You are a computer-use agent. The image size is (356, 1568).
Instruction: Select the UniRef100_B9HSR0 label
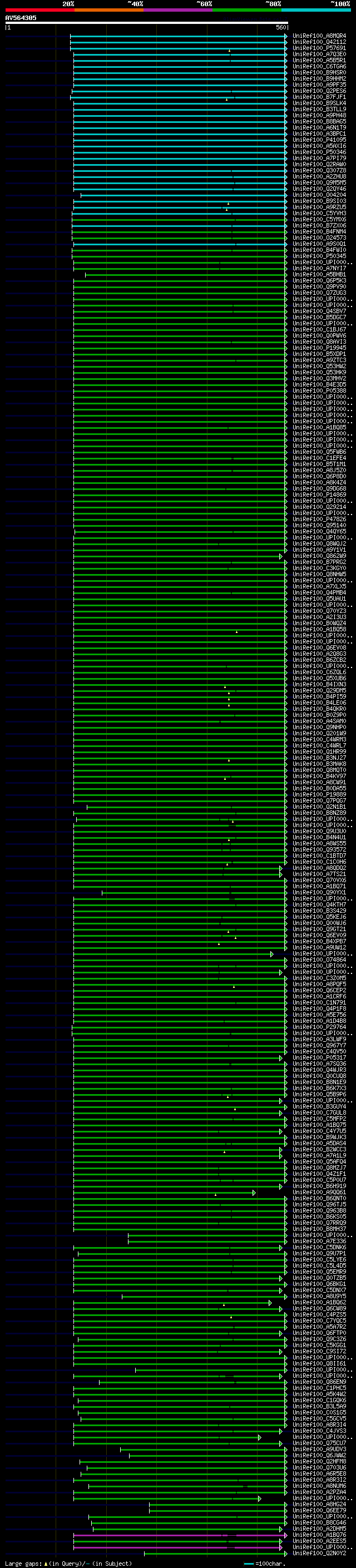319,72
